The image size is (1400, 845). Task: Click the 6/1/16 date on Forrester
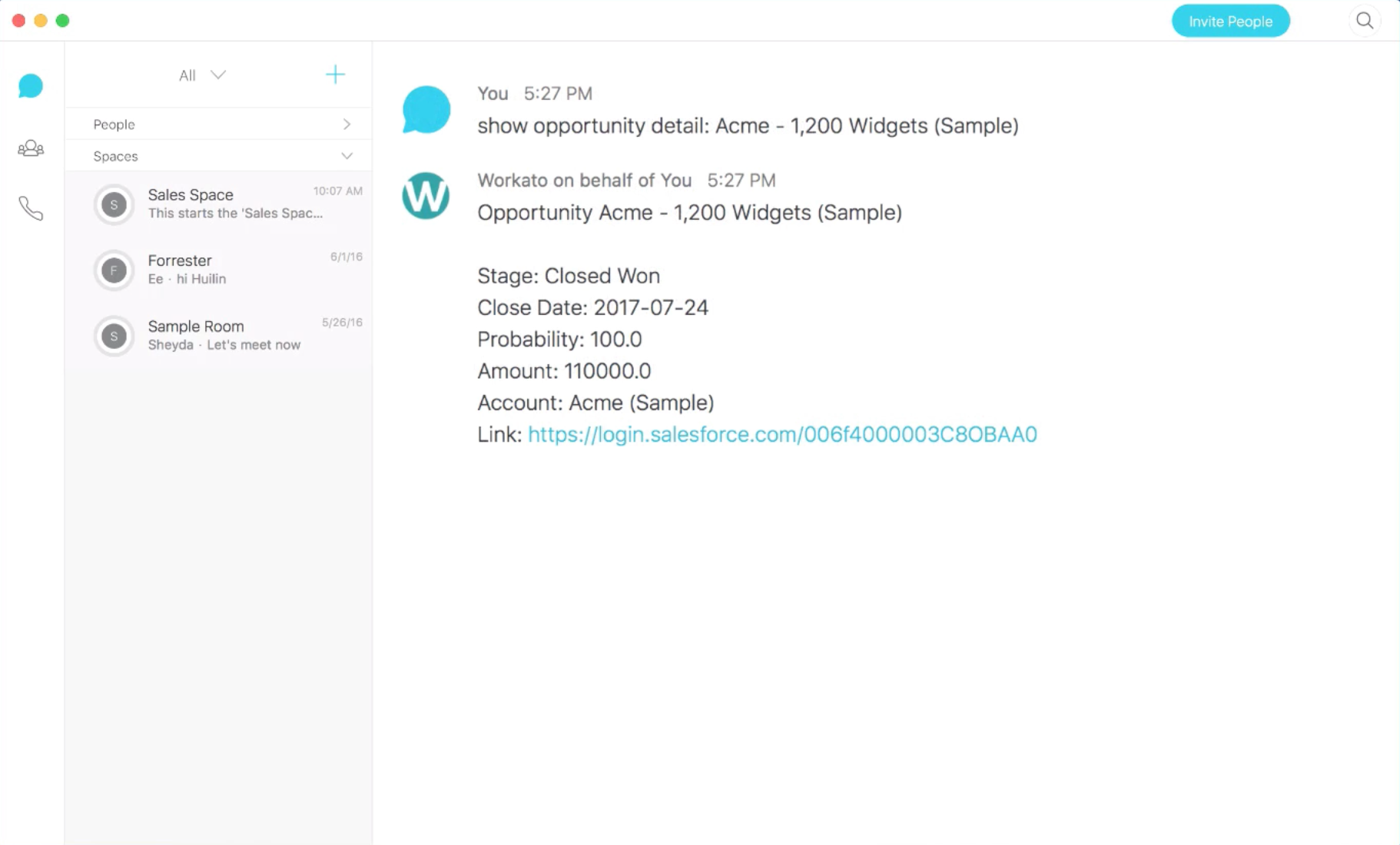pos(346,257)
